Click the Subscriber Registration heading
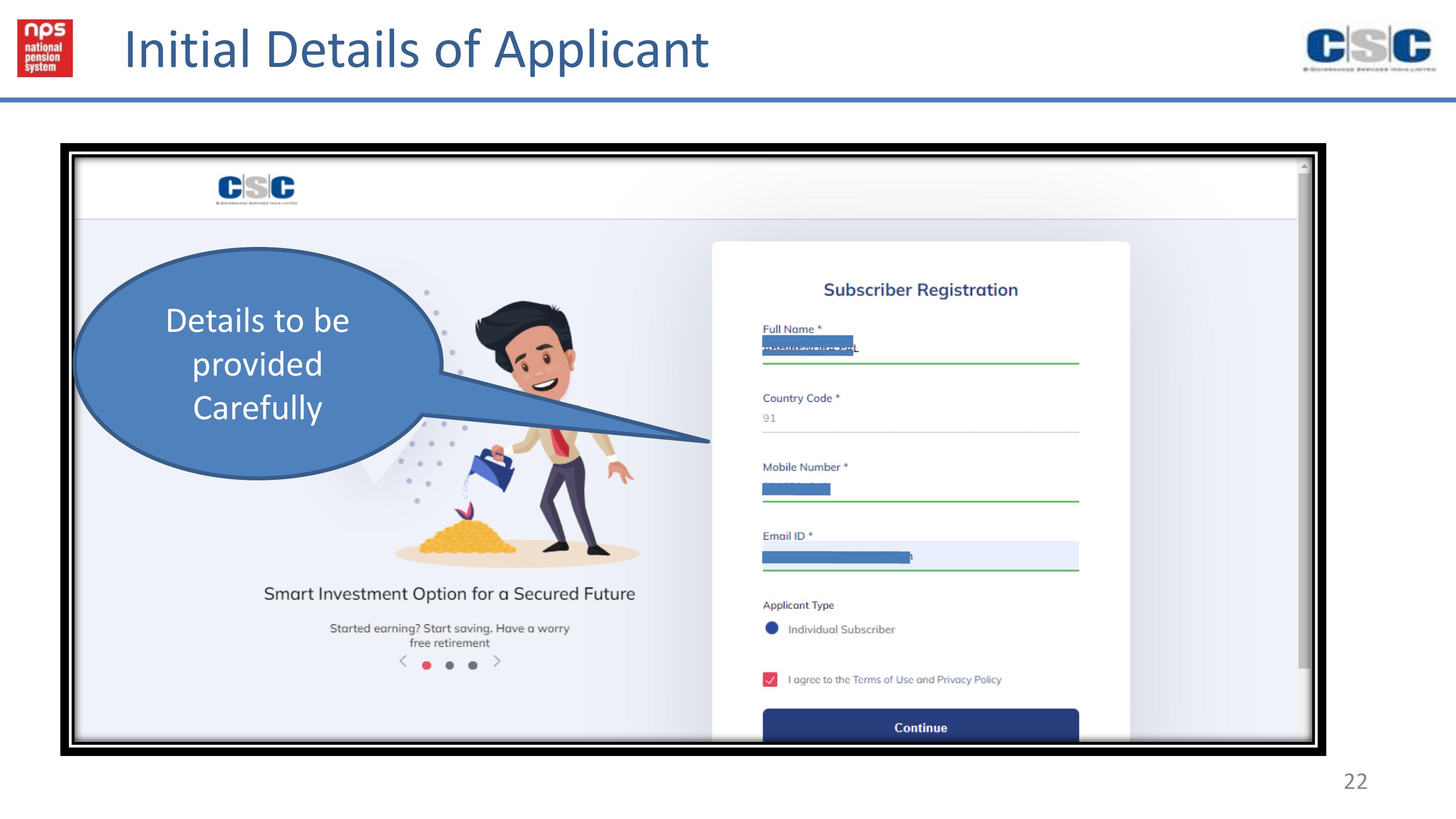Viewport: 1456px width, 819px height. [x=920, y=290]
